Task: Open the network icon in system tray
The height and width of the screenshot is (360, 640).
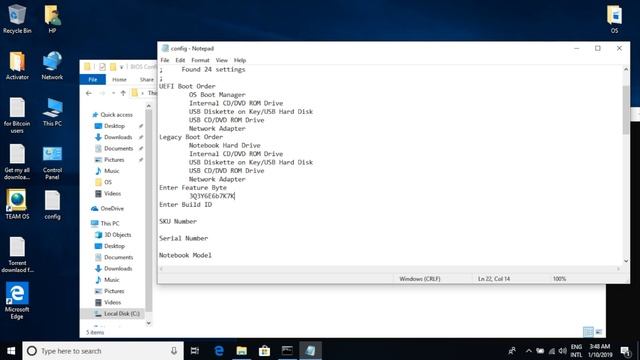Action: click(x=552, y=351)
